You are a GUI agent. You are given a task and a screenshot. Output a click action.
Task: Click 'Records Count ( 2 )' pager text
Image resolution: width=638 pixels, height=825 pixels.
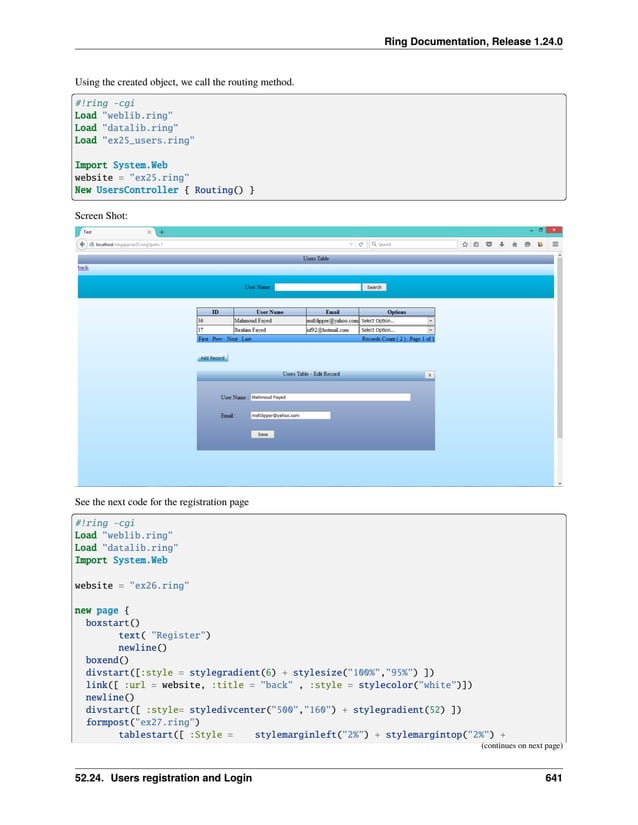[383, 339]
